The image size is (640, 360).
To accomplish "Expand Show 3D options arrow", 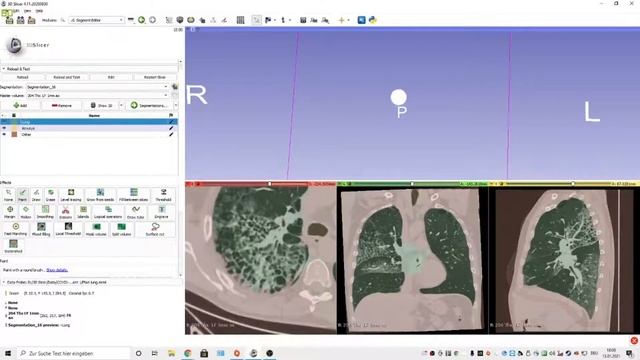I will pyautogui.click(x=121, y=105).
